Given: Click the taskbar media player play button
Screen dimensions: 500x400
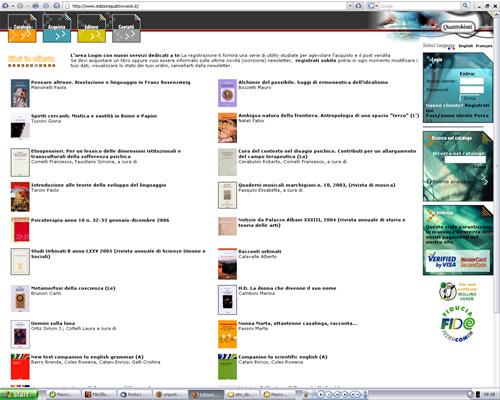Looking at the screenshot, I should pos(321,395).
